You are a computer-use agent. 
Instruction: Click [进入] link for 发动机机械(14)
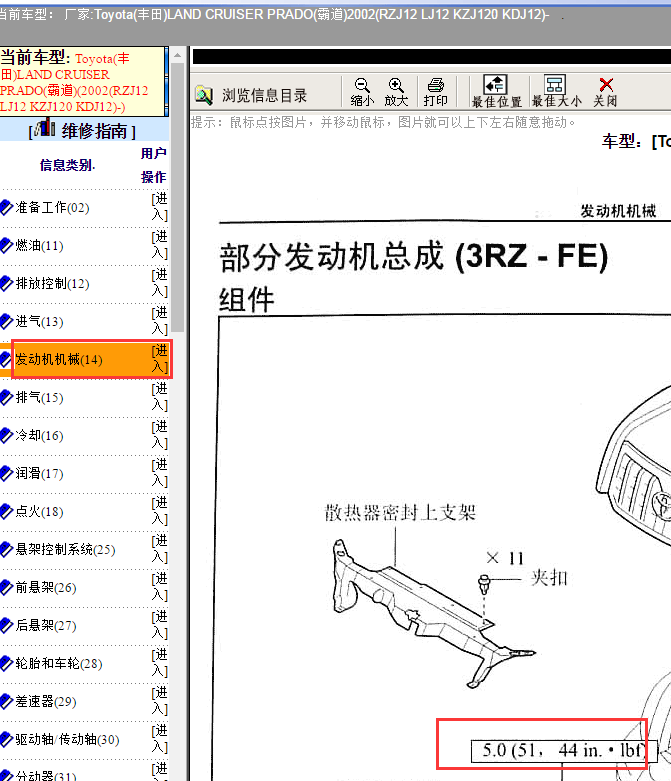pos(159,359)
